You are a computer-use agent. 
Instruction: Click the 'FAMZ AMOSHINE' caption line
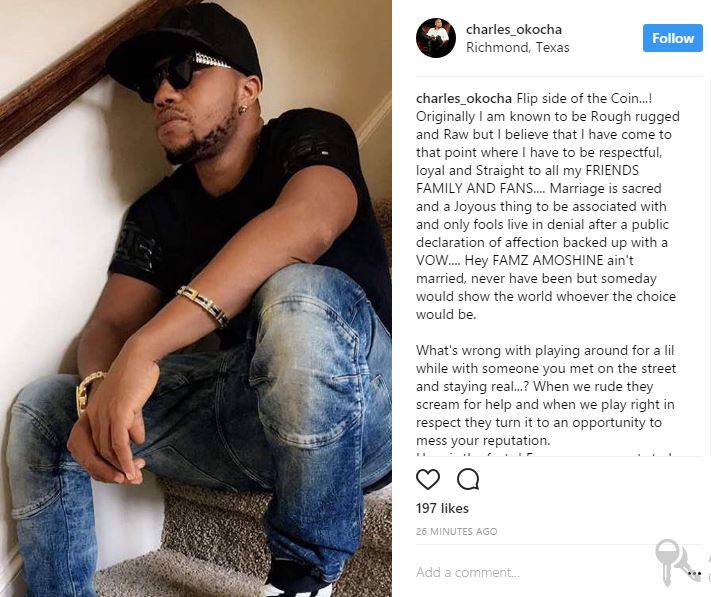525,260
